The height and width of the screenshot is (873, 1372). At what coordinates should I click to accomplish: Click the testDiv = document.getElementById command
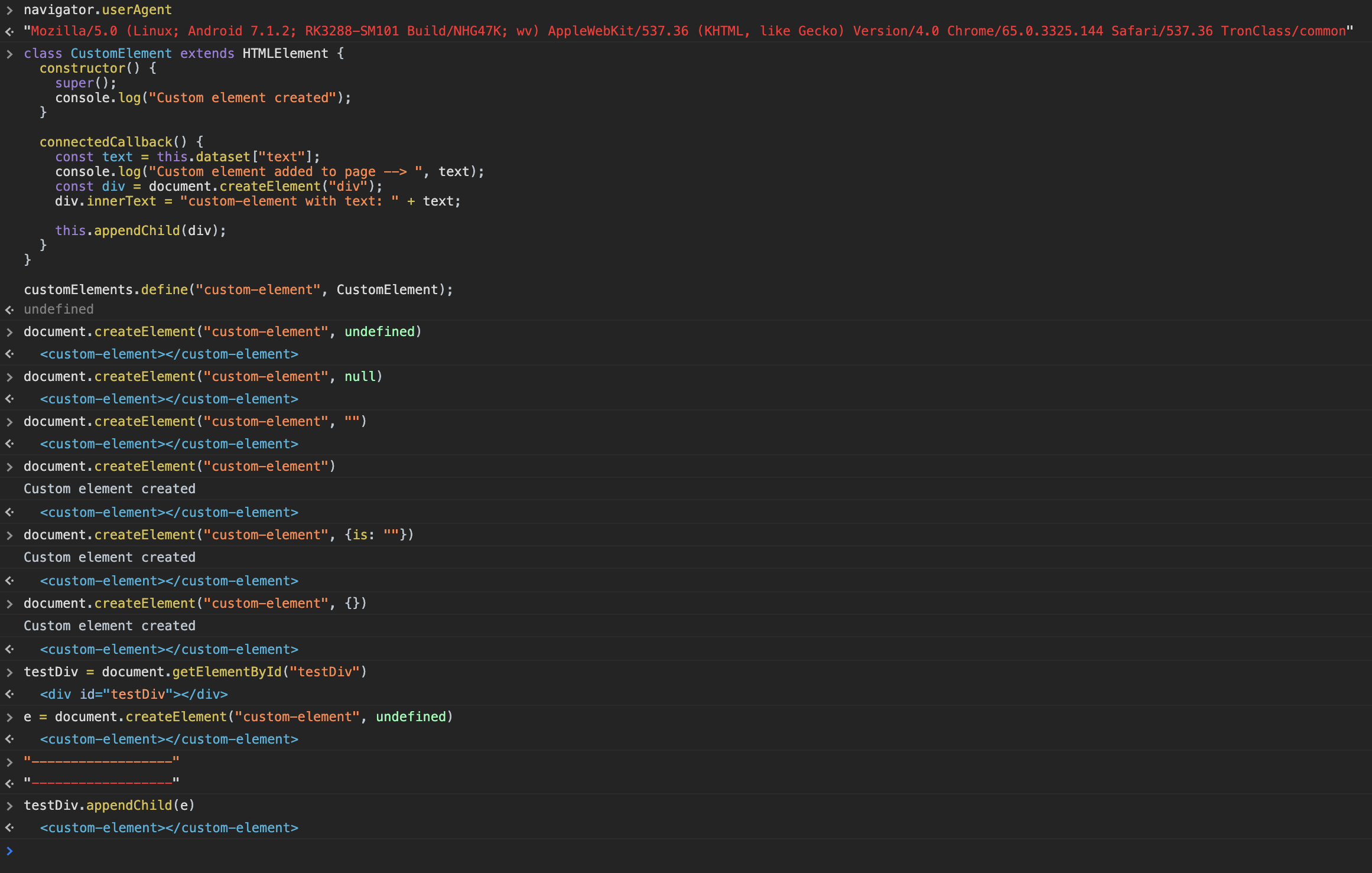pyautogui.click(x=195, y=672)
